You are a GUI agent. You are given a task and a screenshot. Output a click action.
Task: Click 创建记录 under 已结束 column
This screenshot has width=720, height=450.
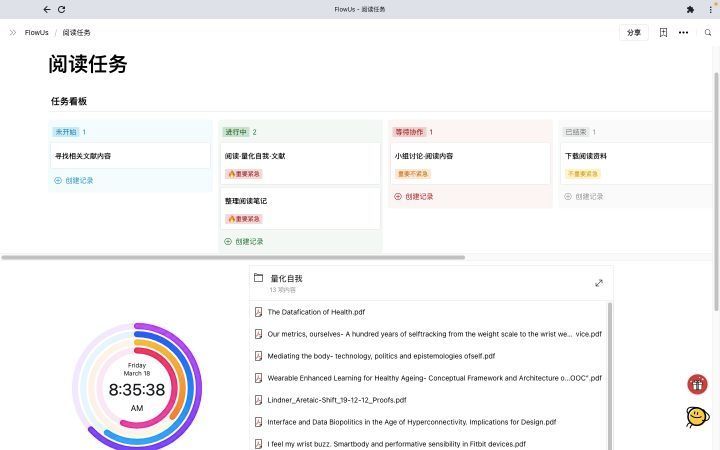pyautogui.click(x=584, y=197)
